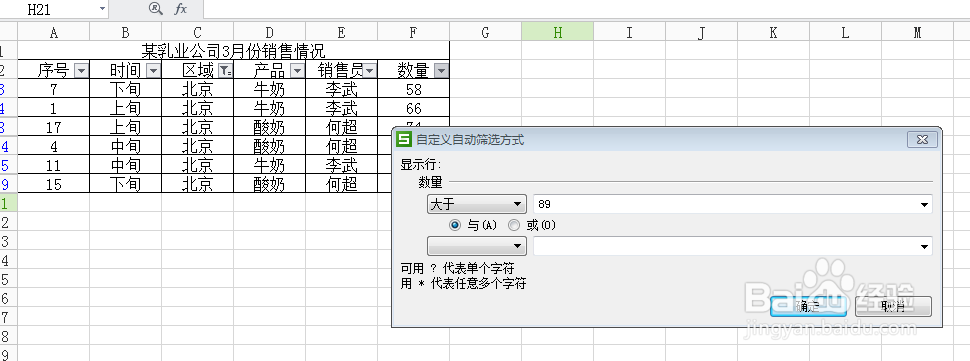The width and height of the screenshot is (970, 361).
Task: Click the fx insert function icon
Action: pyautogui.click(x=180, y=9)
